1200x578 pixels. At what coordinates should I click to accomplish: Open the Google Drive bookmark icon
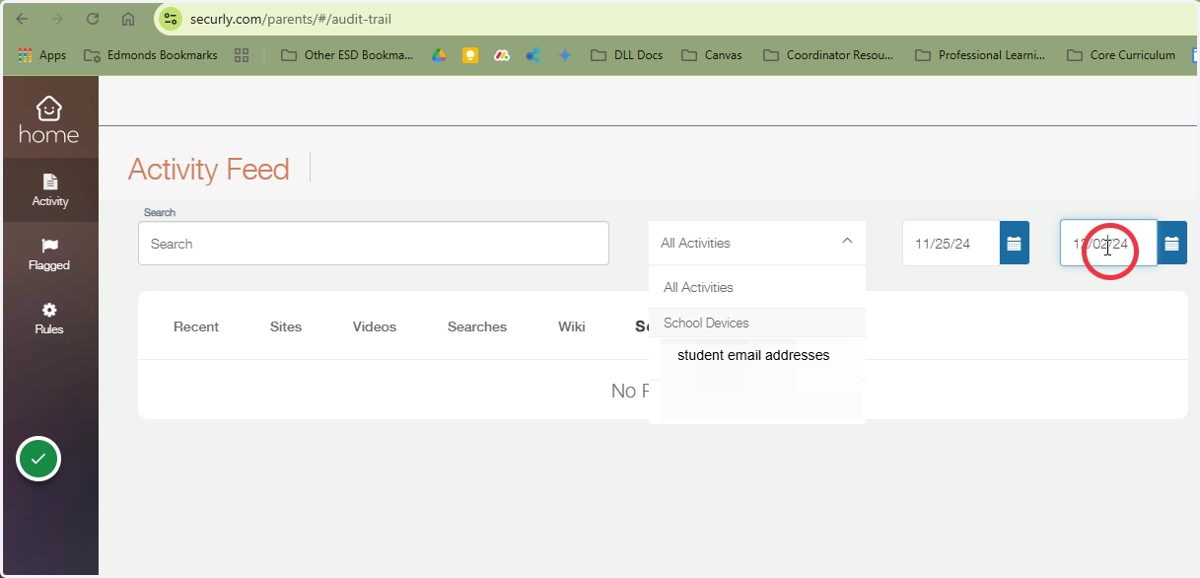pyautogui.click(x=438, y=55)
